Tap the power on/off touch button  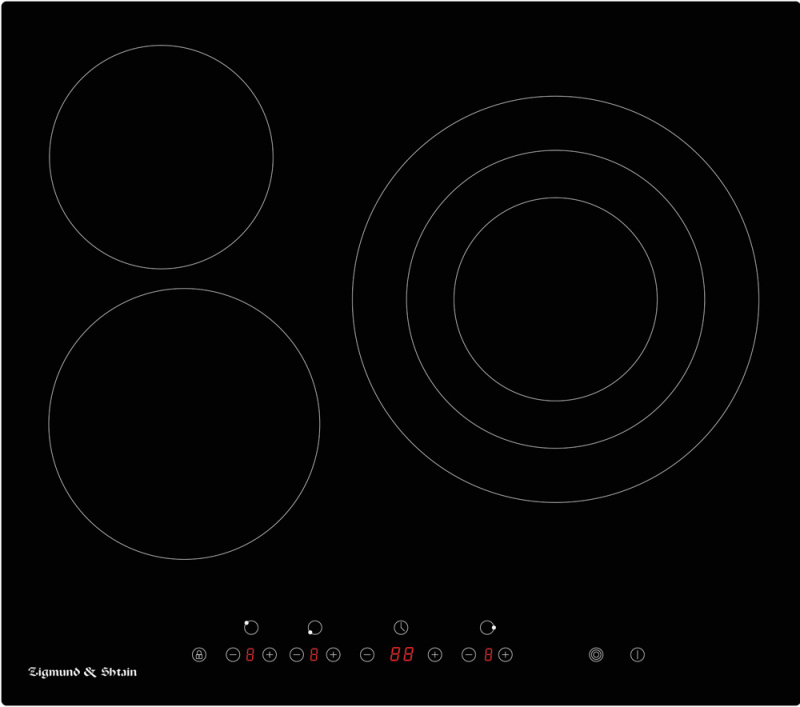[x=637, y=655]
